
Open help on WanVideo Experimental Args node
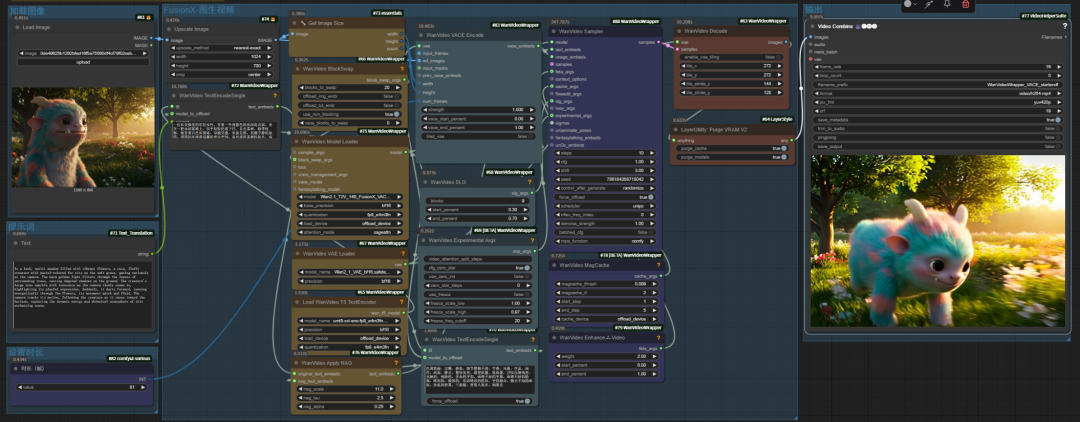[530, 240]
